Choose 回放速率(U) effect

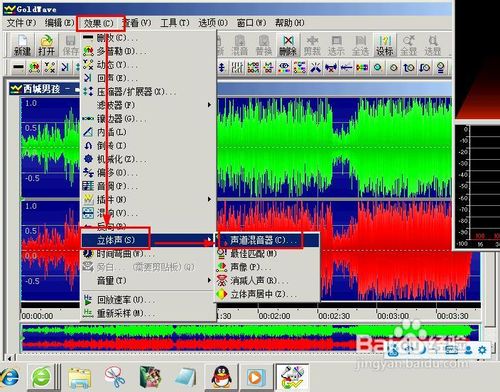[x=148, y=300]
